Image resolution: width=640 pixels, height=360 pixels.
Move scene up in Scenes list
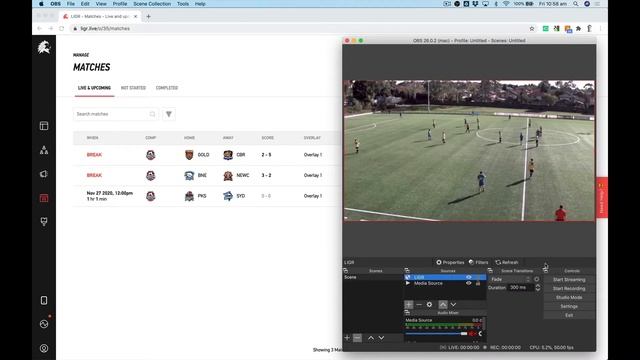pos(371,338)
